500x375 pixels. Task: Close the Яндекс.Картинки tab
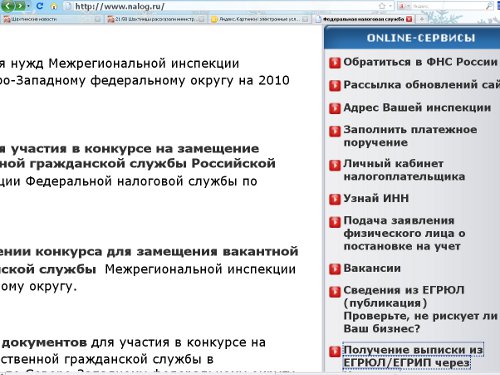(305, 19)
